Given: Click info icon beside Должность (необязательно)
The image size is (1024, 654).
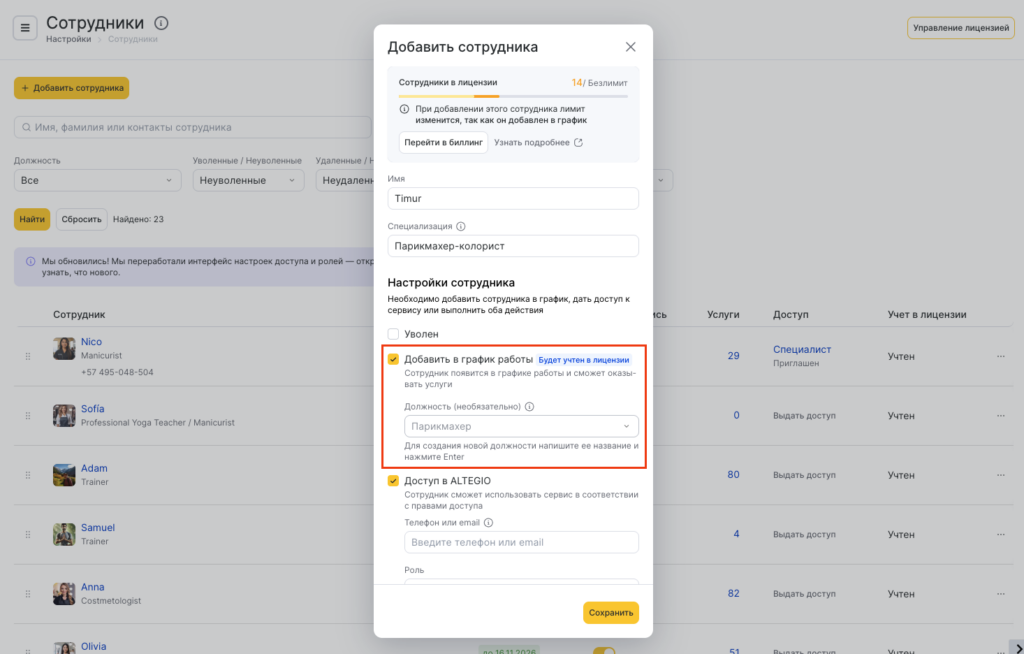Looking at the screenshot, I should [530, 407].
